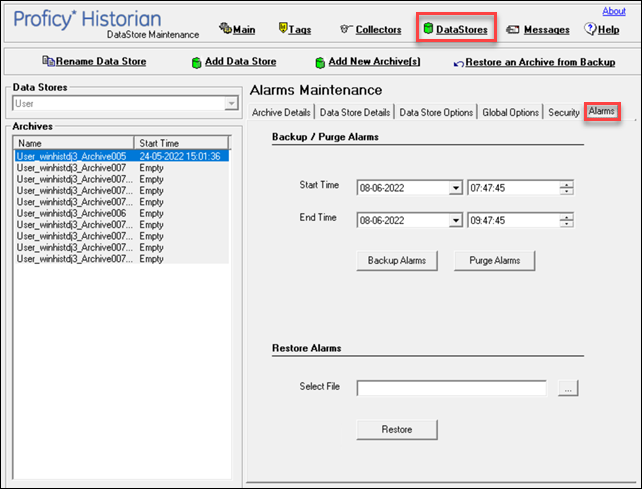This screenshot has height=489, width=642.
Task: Click the 24-05-2022 15:01:36 start time cell
Action: pyautogui.click(x=180, y=156)
